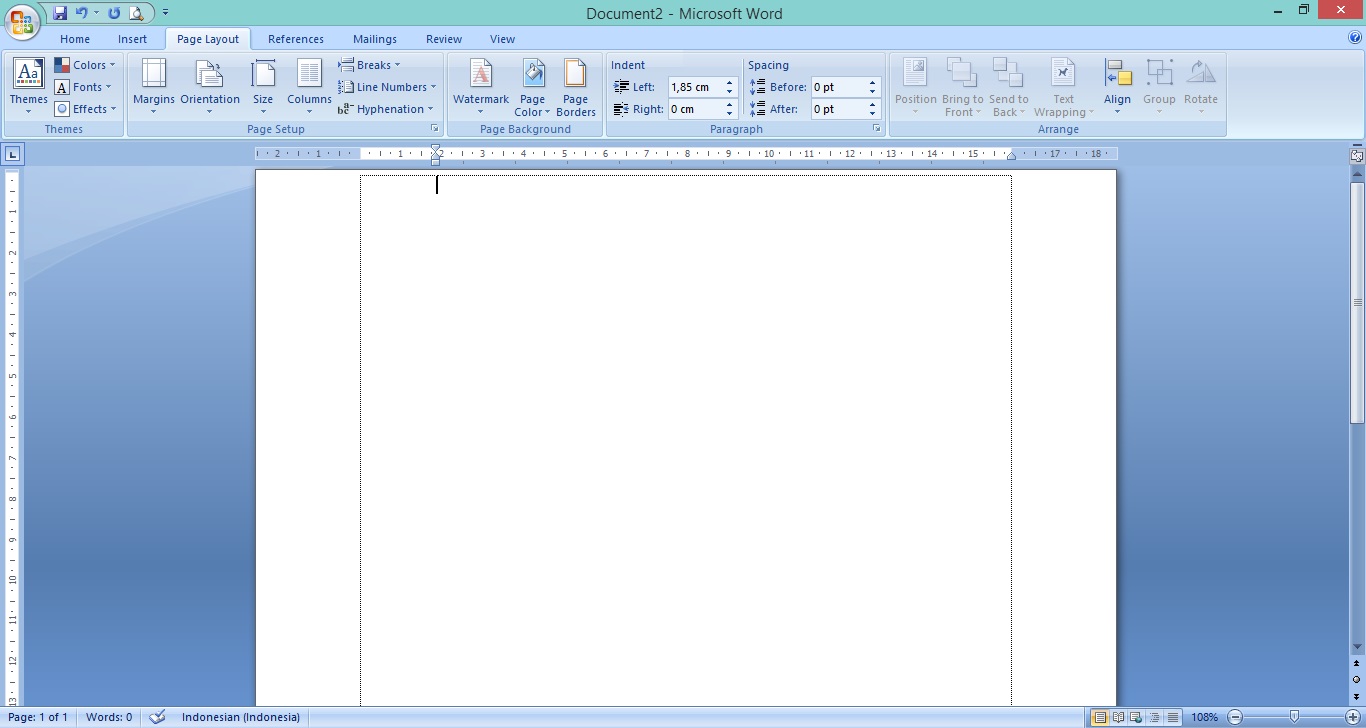Image resolution: width=1366 pixels, height=728 pixels.
Task: Open the Words: 0 count dialog
Action: tap(109, 717)
